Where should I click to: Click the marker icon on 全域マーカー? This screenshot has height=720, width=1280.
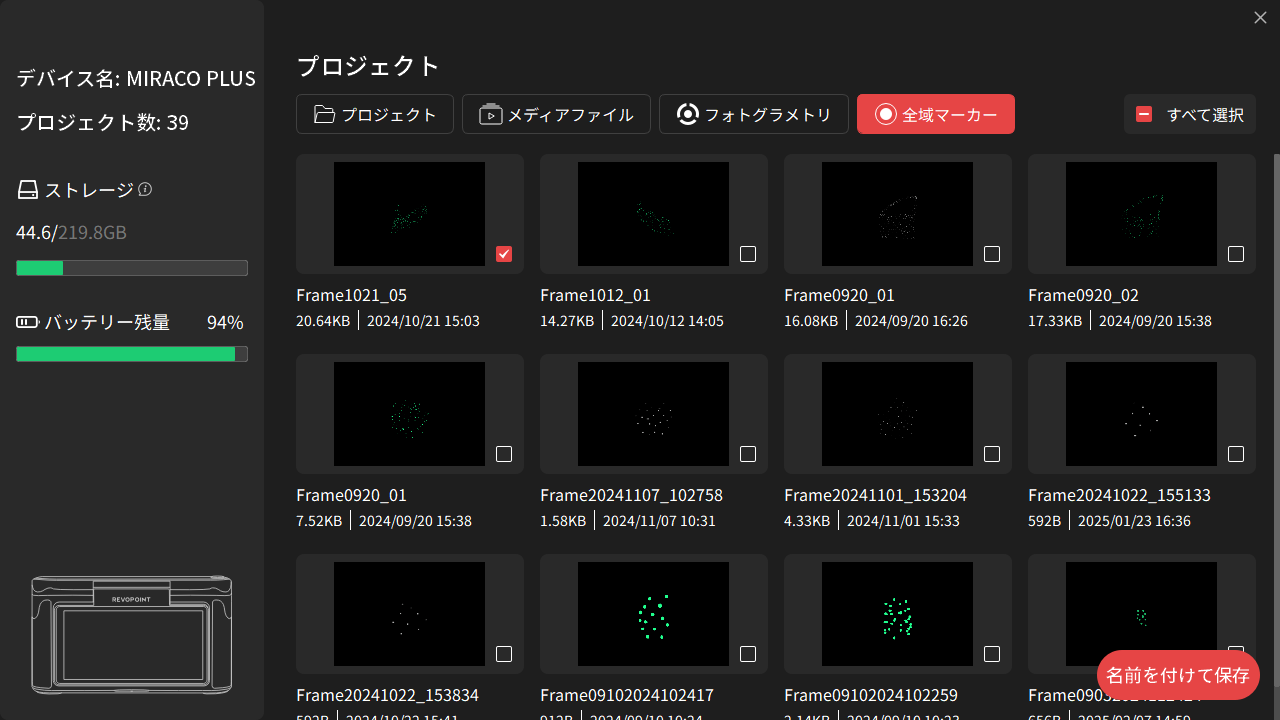tap(885, 114)
